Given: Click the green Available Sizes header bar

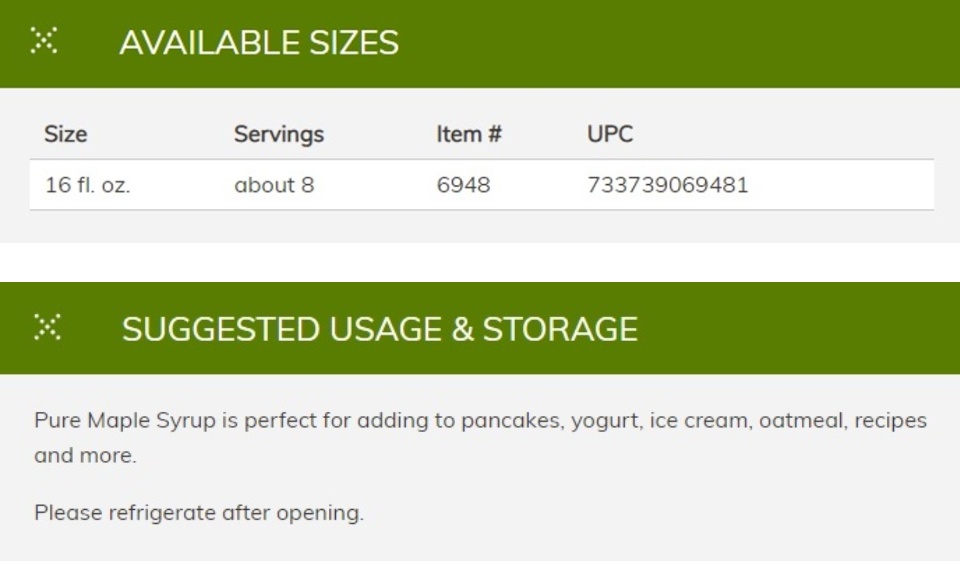Looking at the screenshot, I should pos(480,43).
